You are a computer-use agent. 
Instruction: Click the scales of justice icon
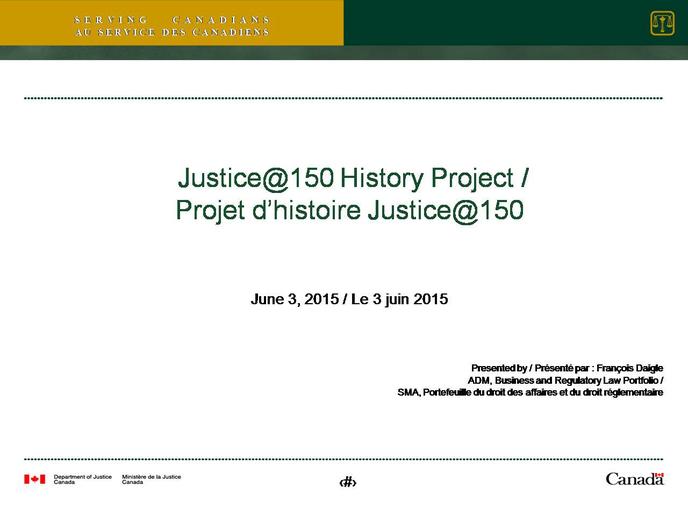663,23
